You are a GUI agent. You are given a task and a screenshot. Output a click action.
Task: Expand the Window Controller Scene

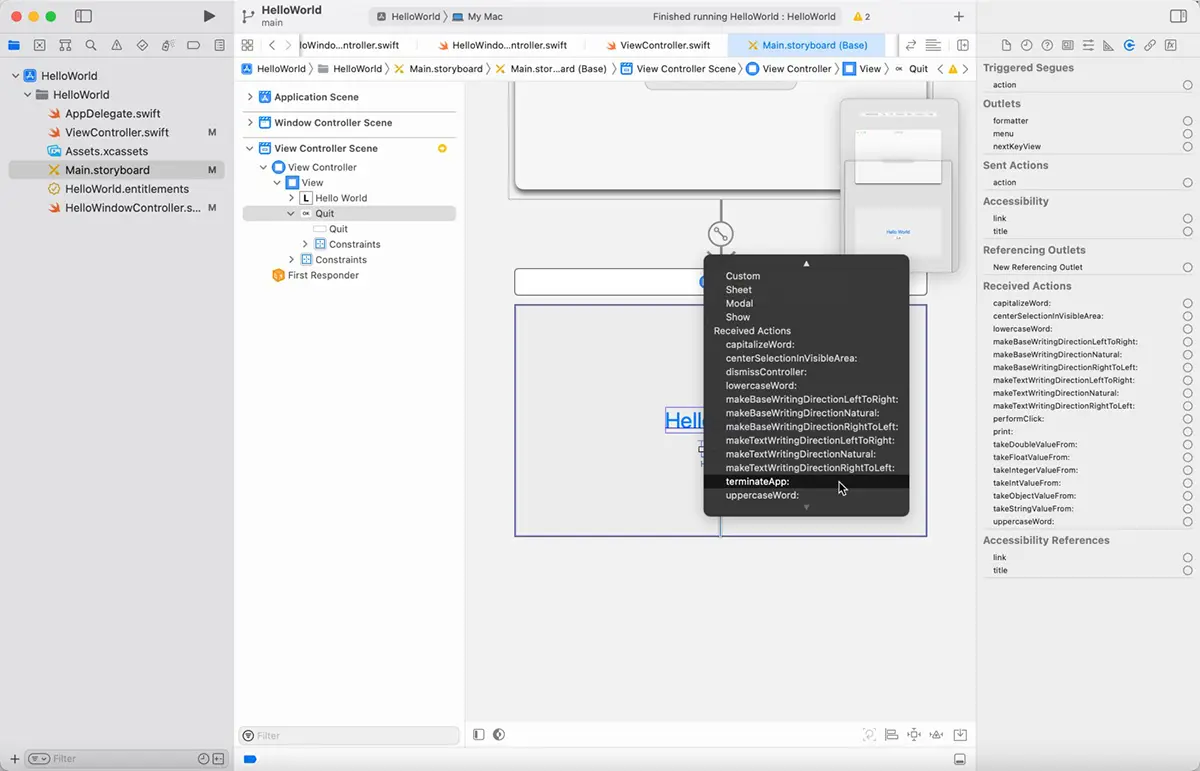point(250,123)
